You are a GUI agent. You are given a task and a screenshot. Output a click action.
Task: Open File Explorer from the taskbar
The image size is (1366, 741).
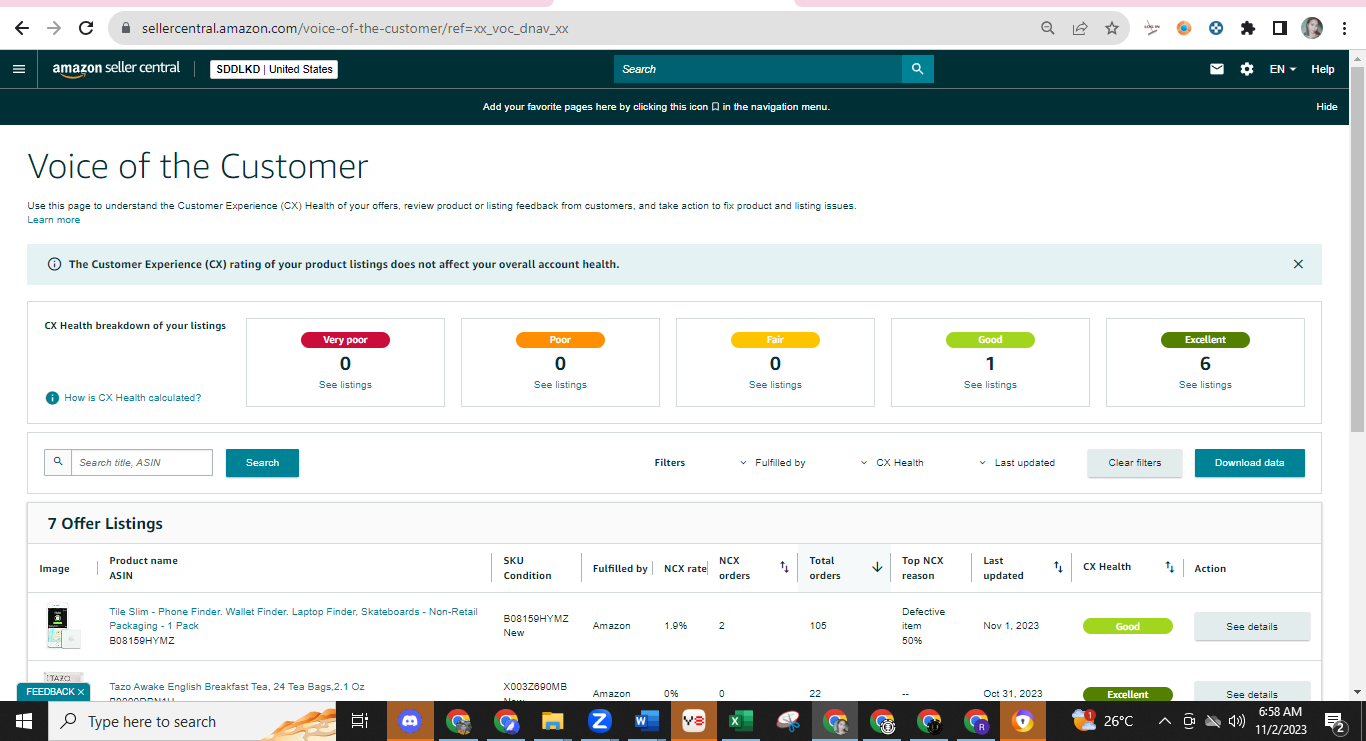pos(553,721)
